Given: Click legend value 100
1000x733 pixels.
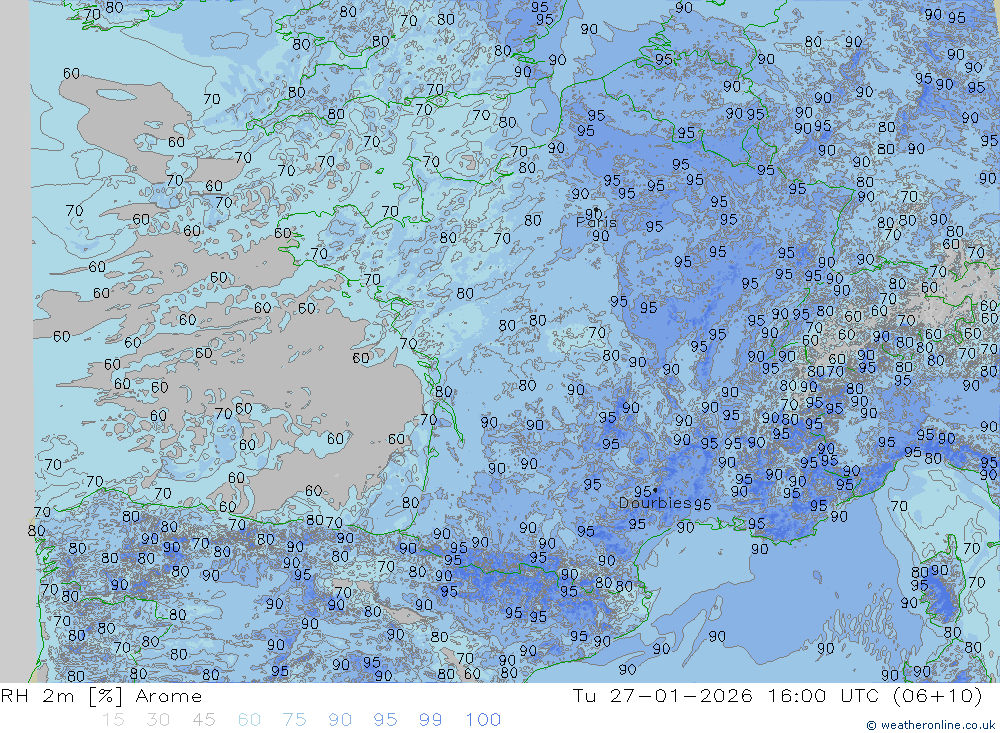Looking at the screenshot, I should 483,720.
